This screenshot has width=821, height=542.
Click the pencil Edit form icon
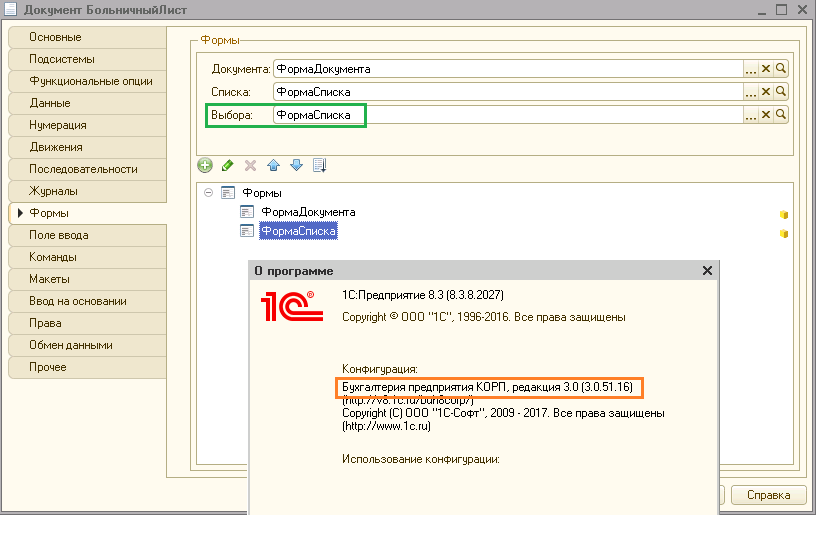(227, 165)
